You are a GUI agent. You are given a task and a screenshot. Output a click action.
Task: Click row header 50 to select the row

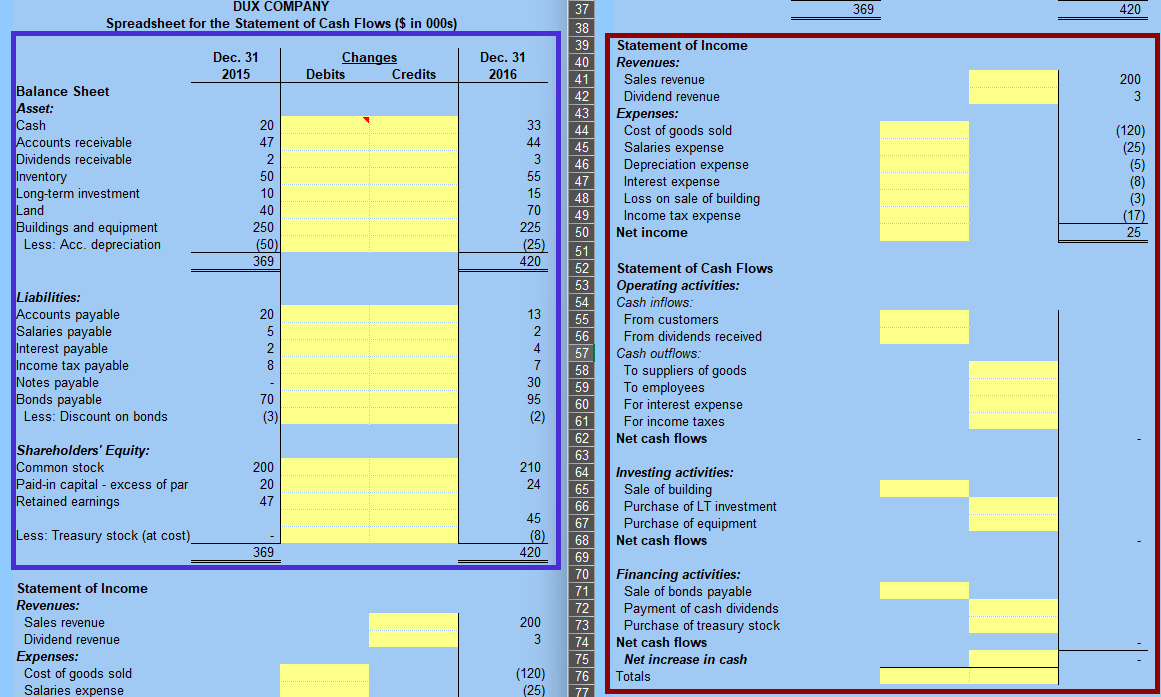click(581, 232)
